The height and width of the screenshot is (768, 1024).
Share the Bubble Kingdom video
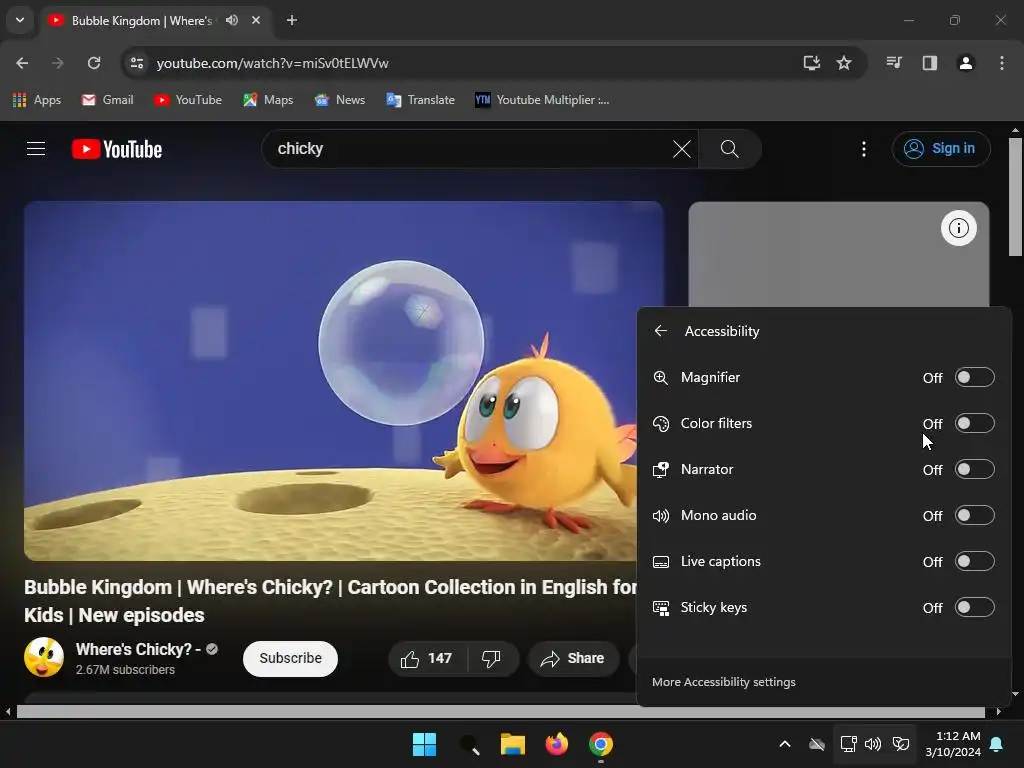(x=573, y=658)
